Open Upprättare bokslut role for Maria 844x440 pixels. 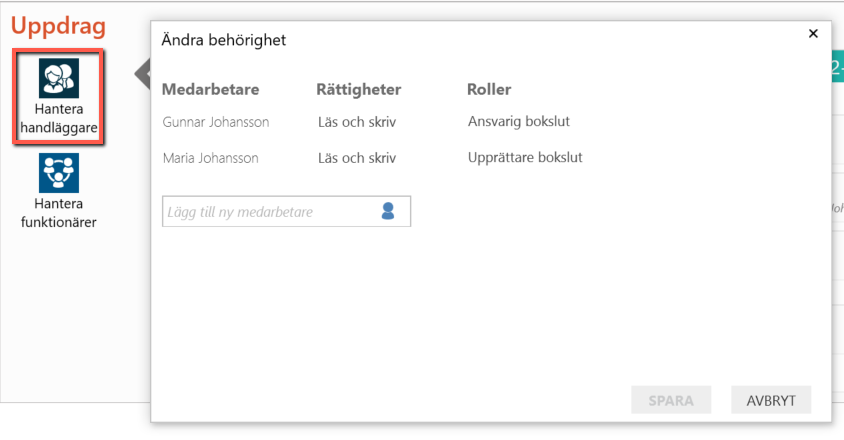click(x=525, y=158)
